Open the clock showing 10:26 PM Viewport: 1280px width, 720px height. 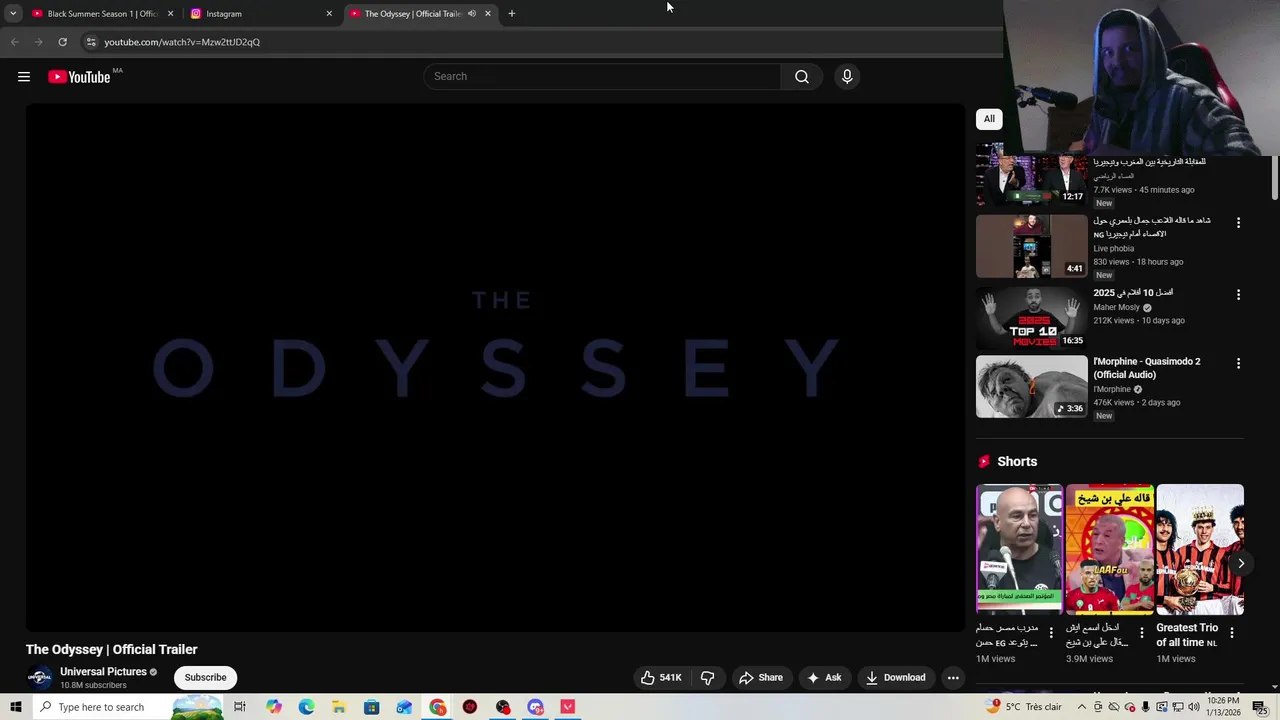coord(1225,707)
